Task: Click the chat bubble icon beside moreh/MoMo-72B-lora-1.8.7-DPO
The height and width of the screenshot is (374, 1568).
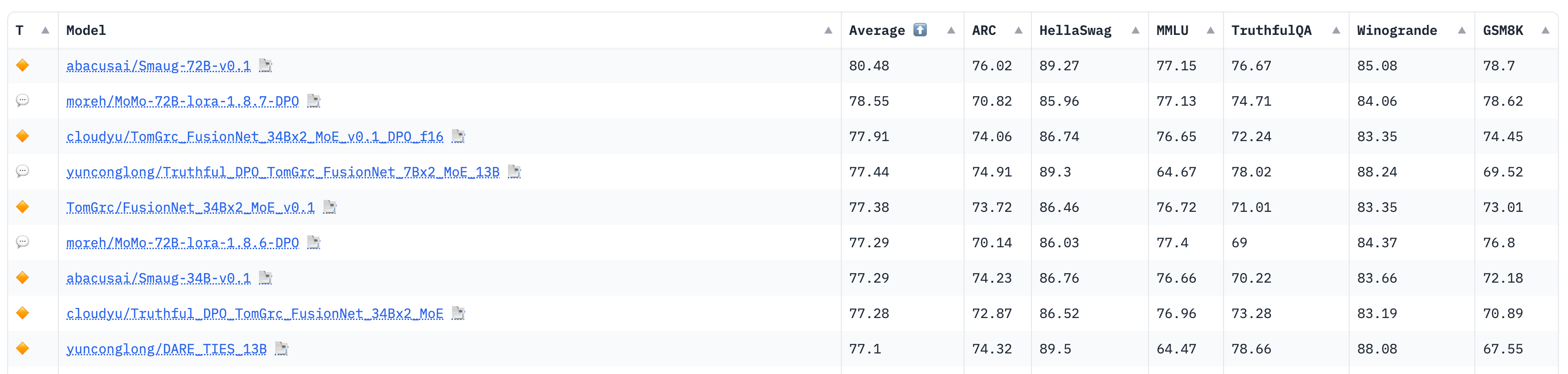Action: pyautogui.click(x=22, y=100)
